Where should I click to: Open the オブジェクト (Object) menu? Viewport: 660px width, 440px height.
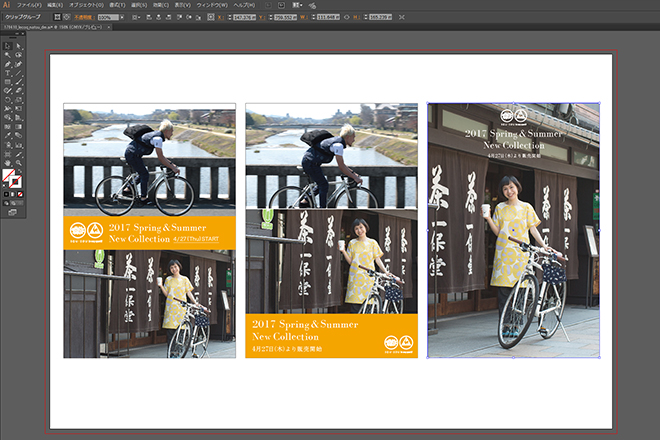(x=86, y=5)
